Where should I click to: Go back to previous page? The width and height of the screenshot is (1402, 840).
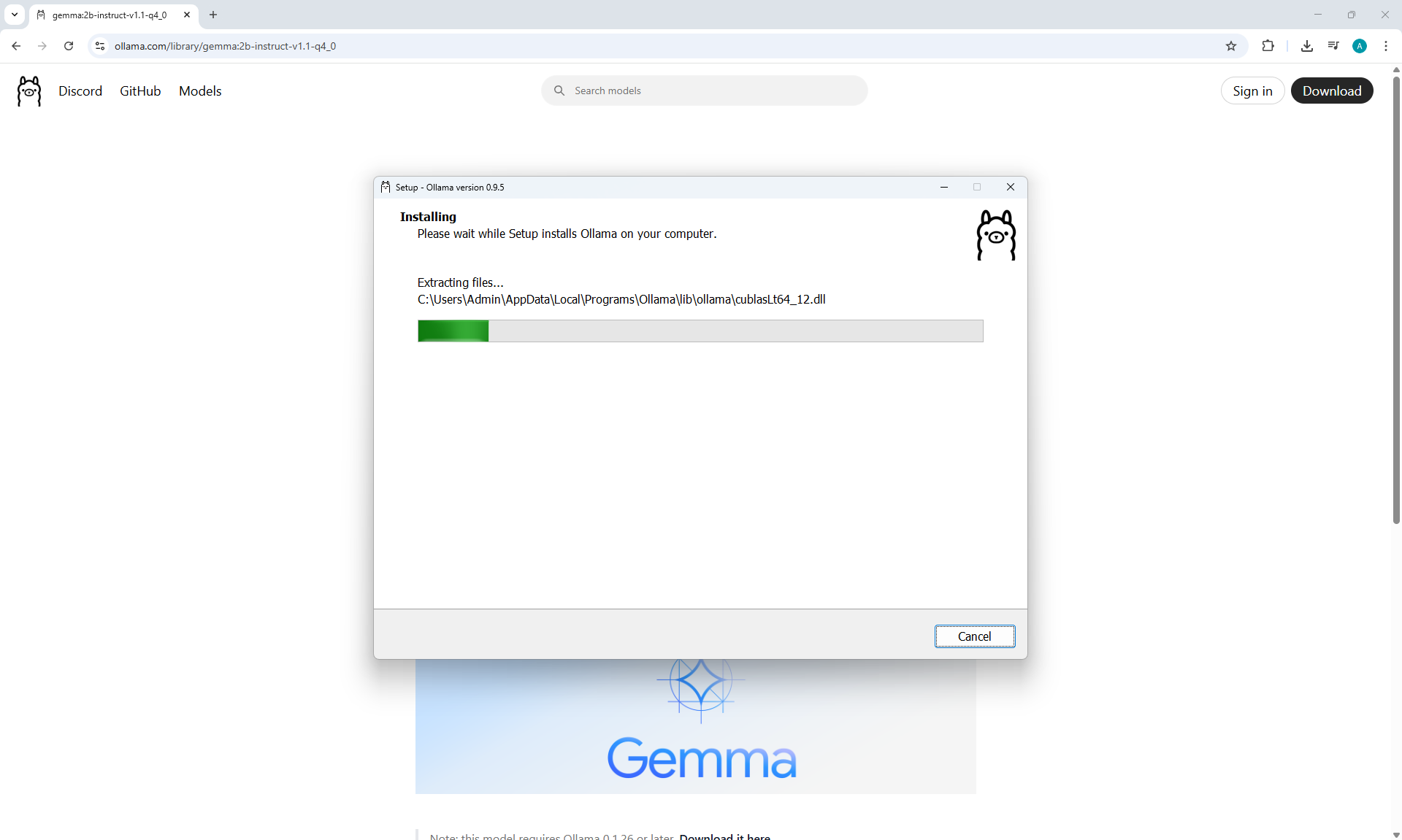pos(16,46)
